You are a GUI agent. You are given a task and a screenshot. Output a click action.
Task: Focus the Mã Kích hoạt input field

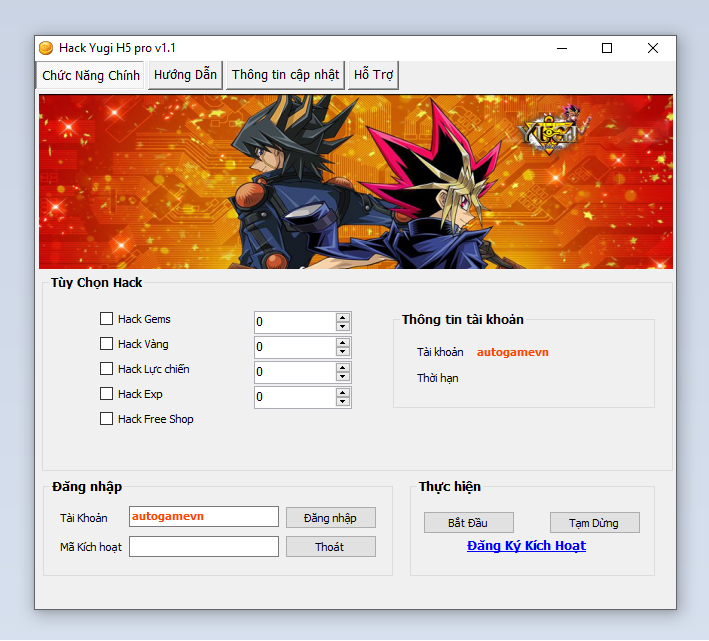[x=204, y=547]
